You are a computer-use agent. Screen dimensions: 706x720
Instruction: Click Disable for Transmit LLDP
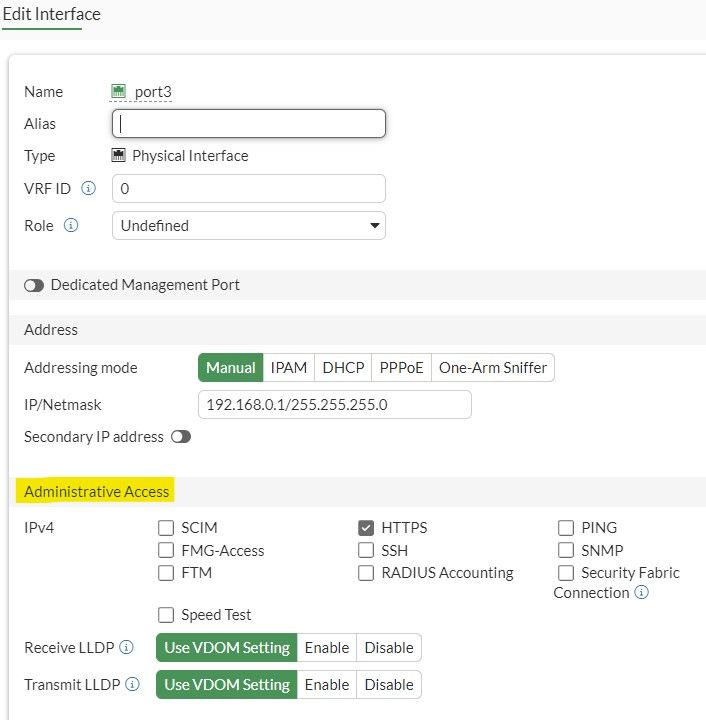click(x=389, y=684)
